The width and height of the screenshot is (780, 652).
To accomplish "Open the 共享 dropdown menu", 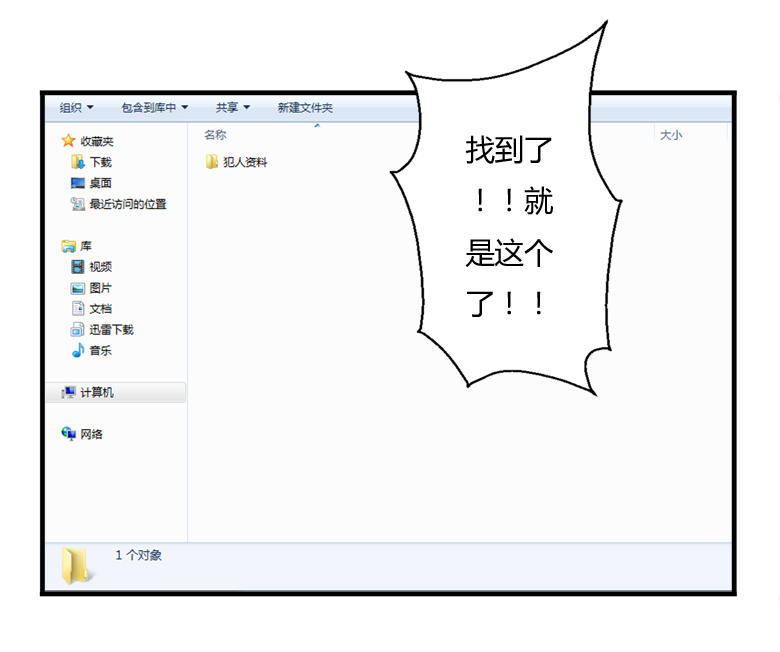I will click(232, 107).
